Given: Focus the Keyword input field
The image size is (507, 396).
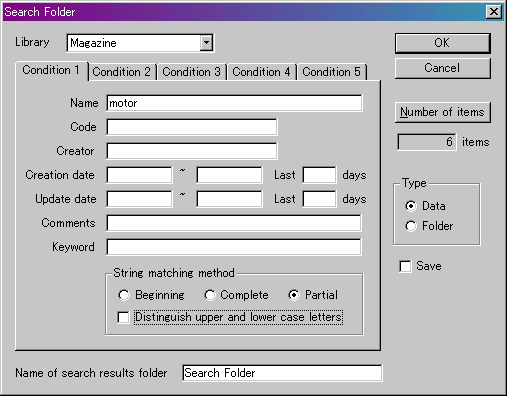Looking at the screenshot, I should (234, 247).
